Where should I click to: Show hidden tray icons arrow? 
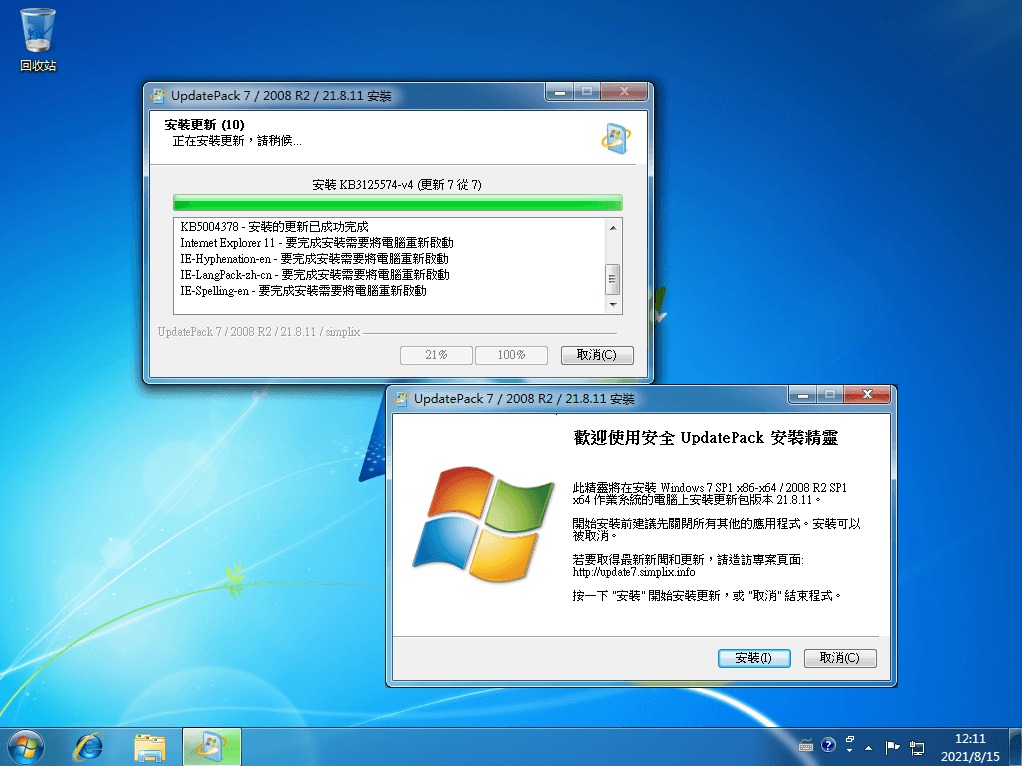(868, 748)
